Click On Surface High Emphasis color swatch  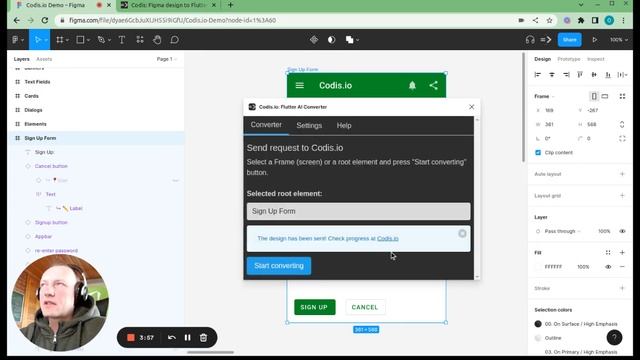(538, 324)
